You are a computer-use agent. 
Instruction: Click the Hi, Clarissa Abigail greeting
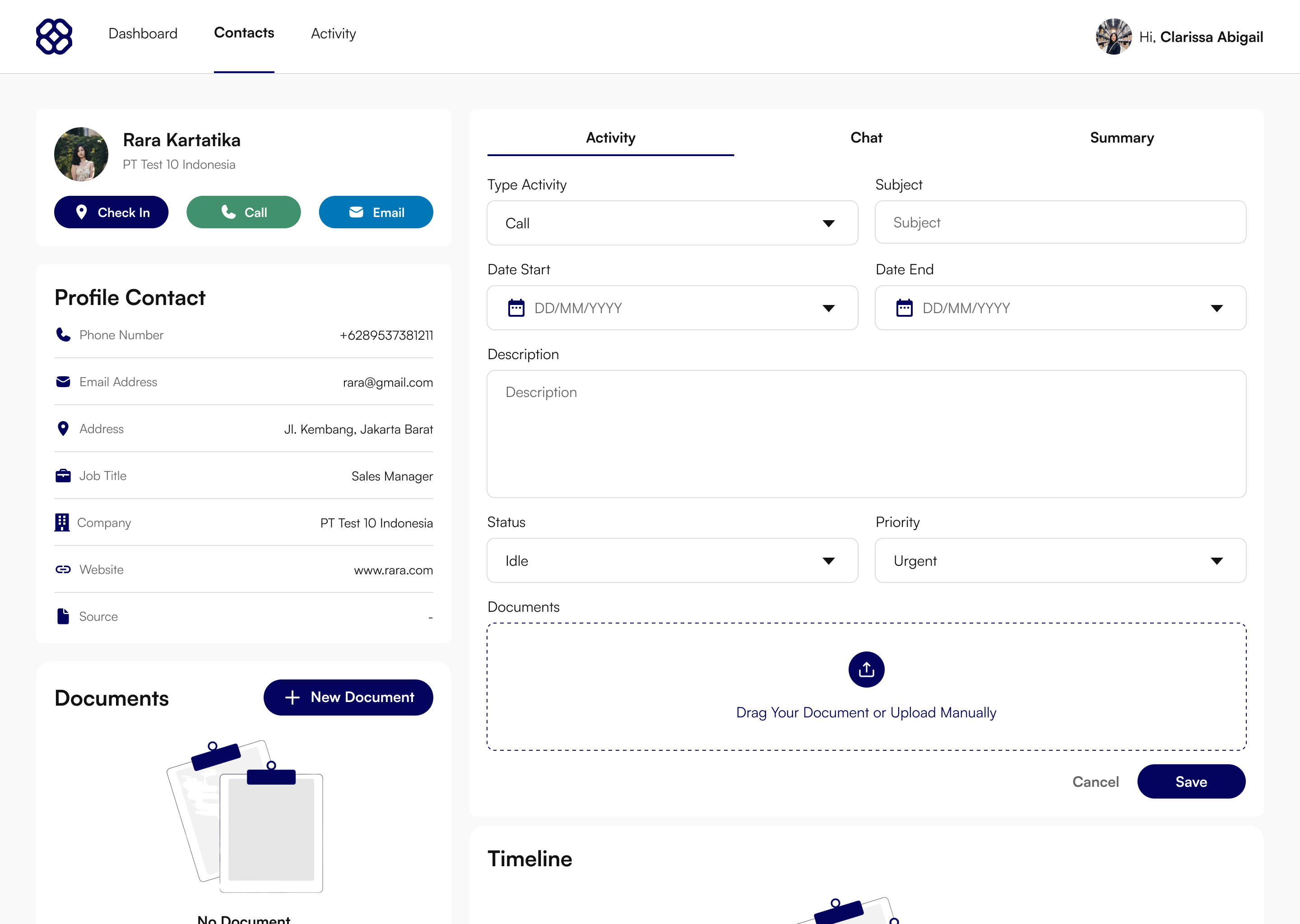tap(1201, 37)
